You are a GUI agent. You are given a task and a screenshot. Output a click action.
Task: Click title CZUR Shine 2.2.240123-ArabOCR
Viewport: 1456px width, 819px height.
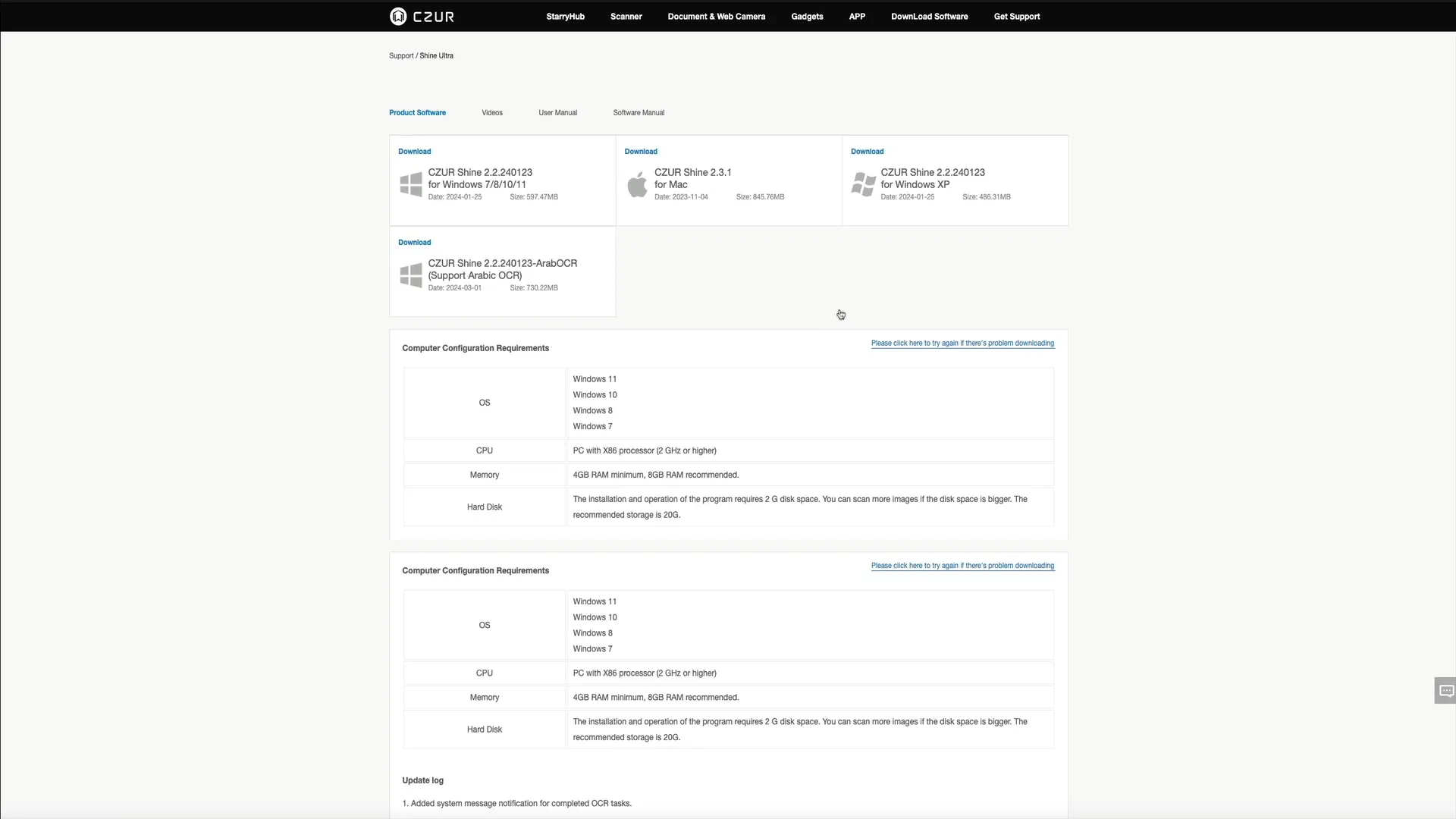click(502, 269)
